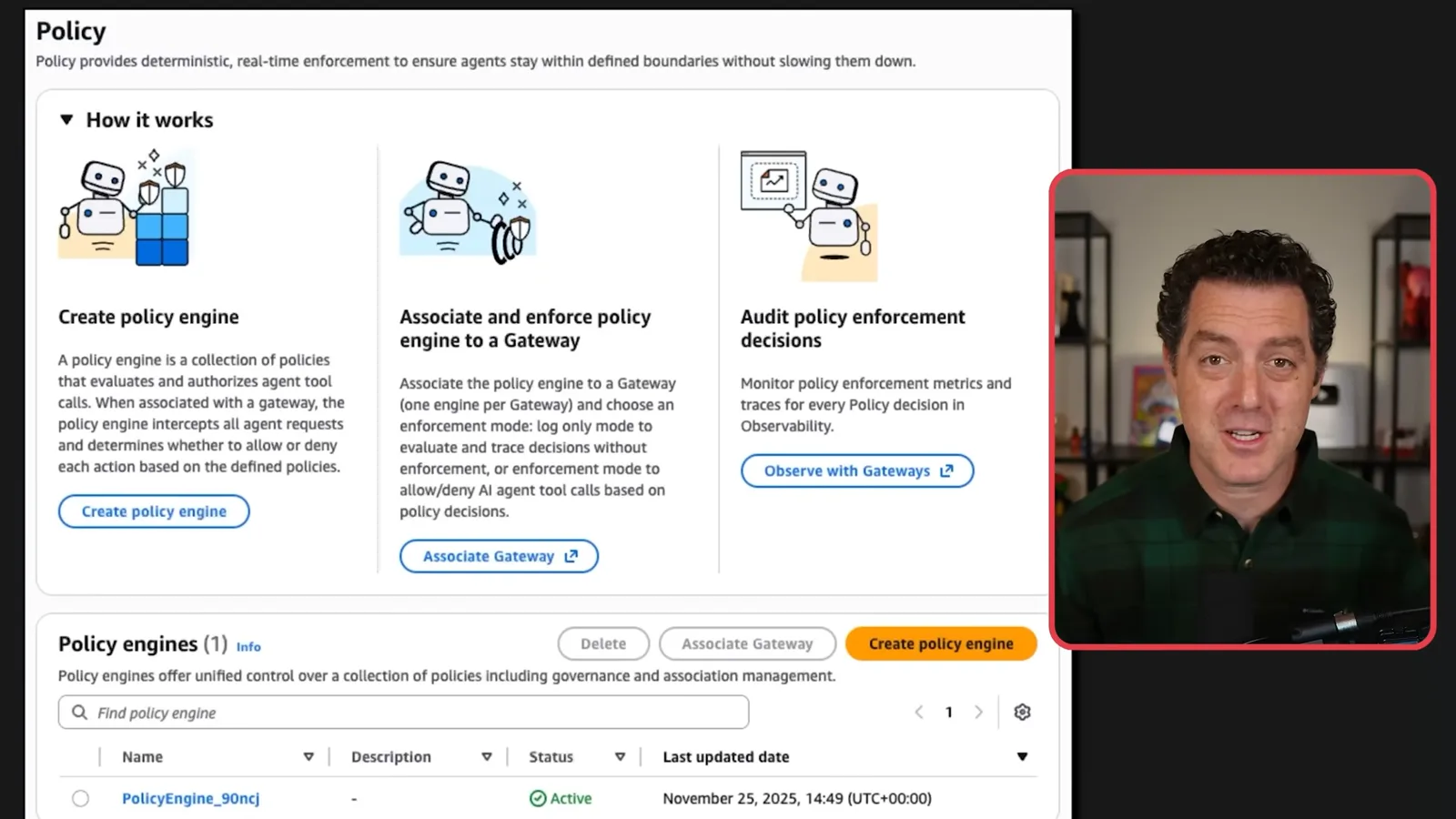The image size is (1456, 819).
Task: Click the green Active status check icon
Action: click(538, 798)
